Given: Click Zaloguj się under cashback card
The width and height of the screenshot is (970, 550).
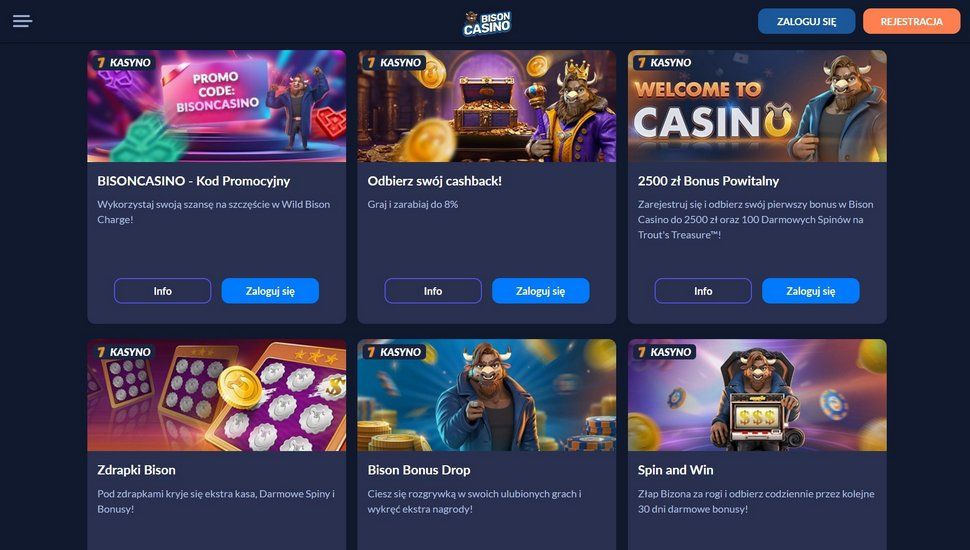Looking at the screenshot, I should 541,291.
